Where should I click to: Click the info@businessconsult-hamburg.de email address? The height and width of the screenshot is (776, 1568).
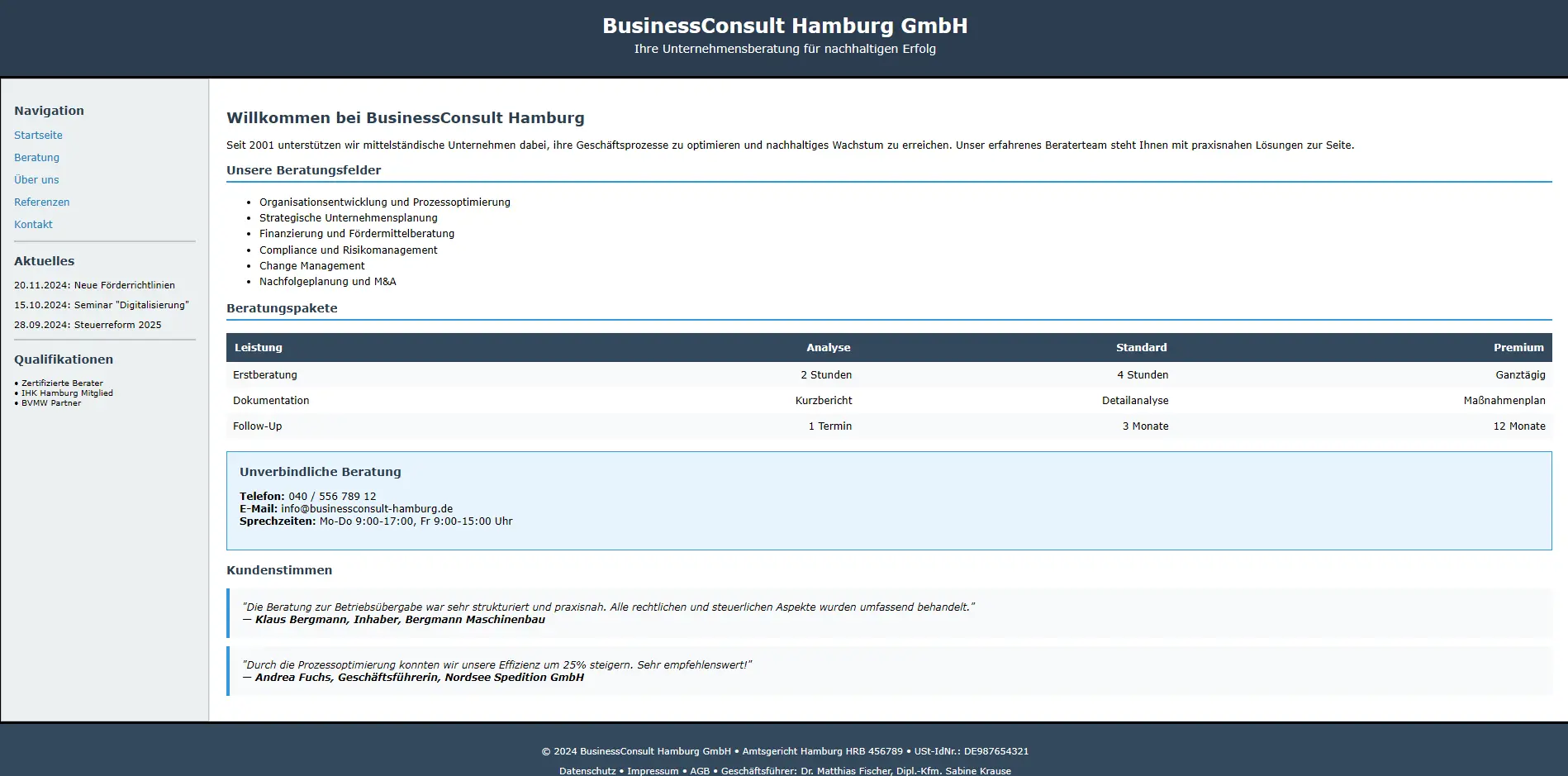click(366, 509)
